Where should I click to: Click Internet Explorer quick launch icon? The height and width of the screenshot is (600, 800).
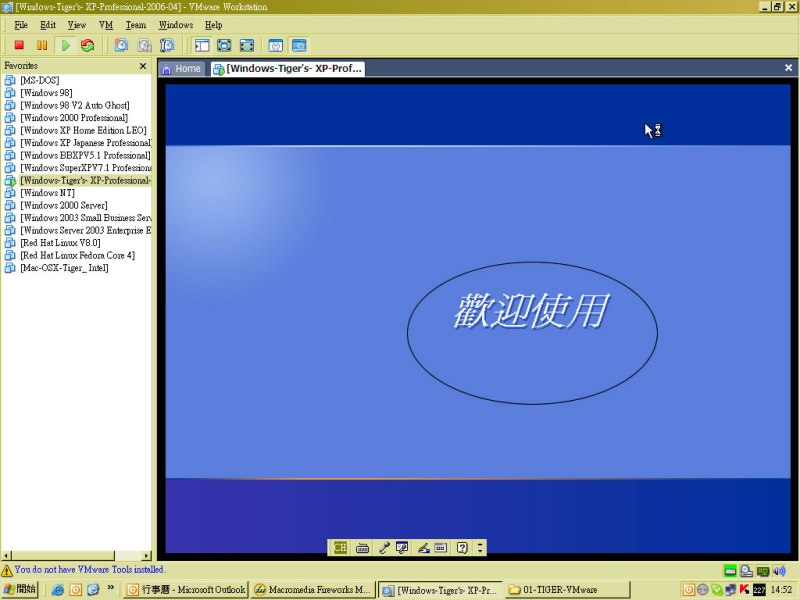[58, 590]
